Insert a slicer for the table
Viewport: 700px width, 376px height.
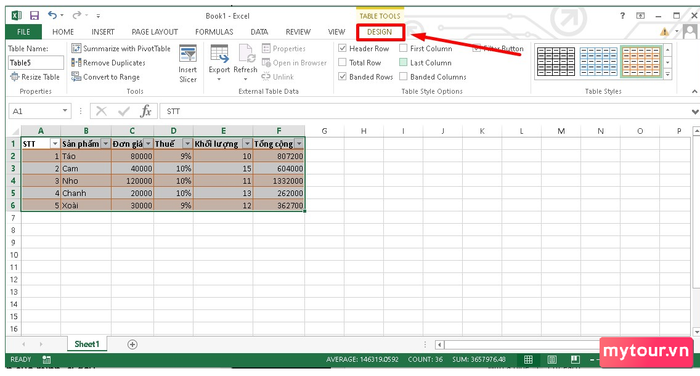188,63
